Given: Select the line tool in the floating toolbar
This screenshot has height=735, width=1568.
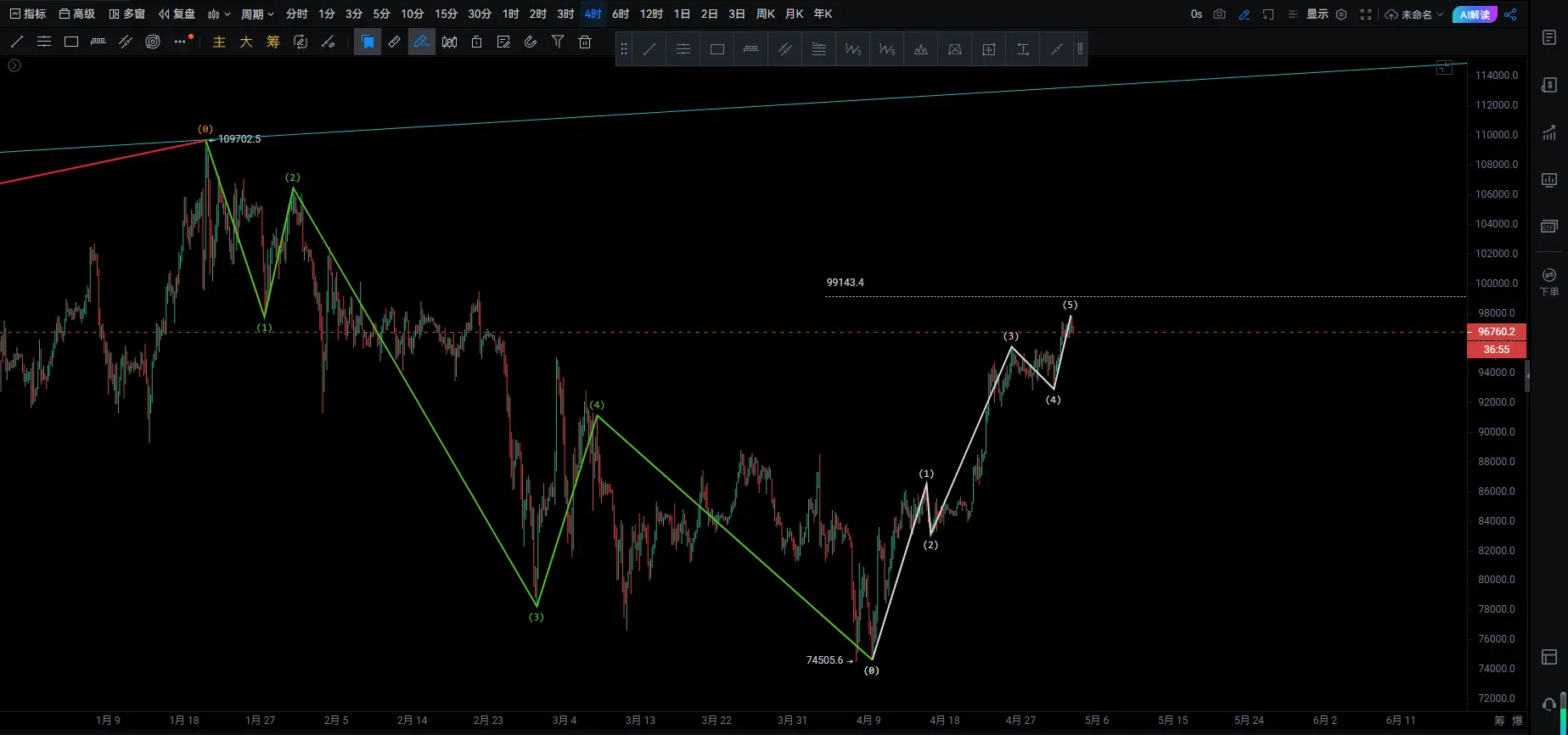Looking at the screenshot, I should pos(649,49).
